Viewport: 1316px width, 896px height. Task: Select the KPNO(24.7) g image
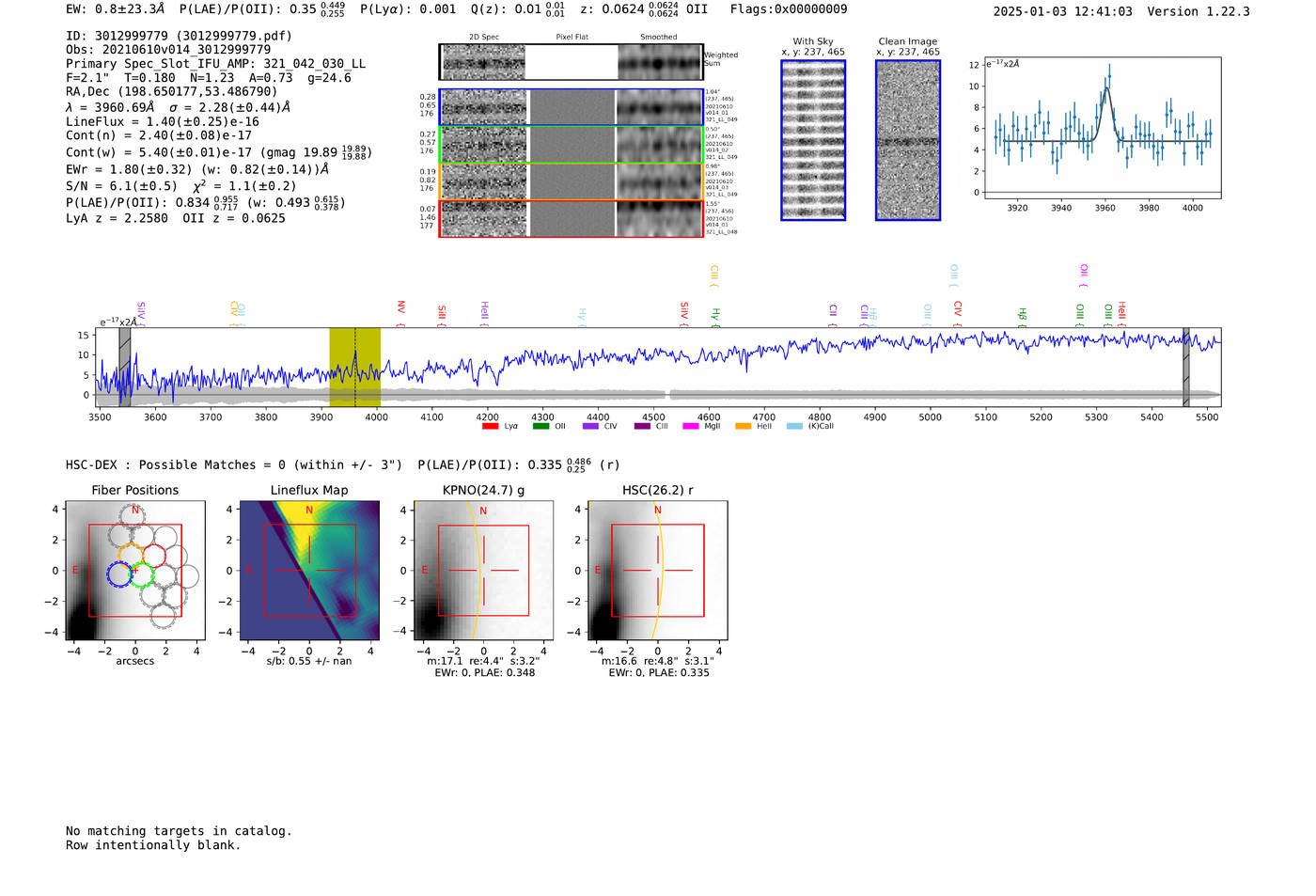(x=483, y=571)
